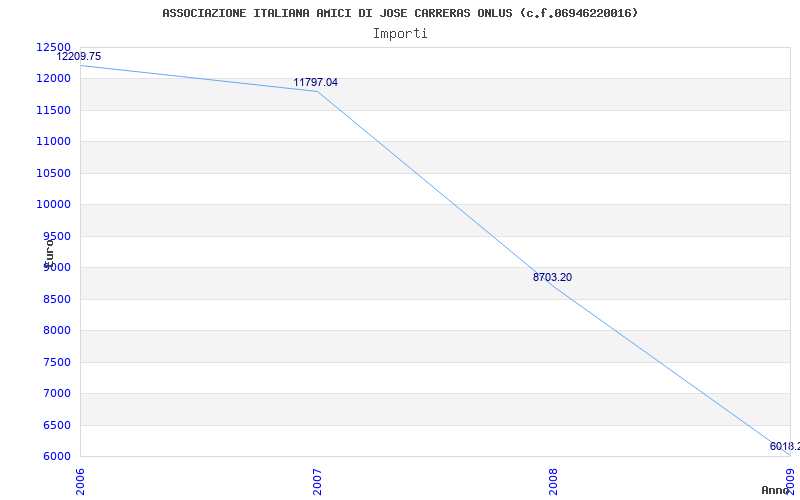Image resolution: width=800 pixels, height=500 pixels.
Task: Click the 10000 y-axis tick label
Action: click(53, 205)
